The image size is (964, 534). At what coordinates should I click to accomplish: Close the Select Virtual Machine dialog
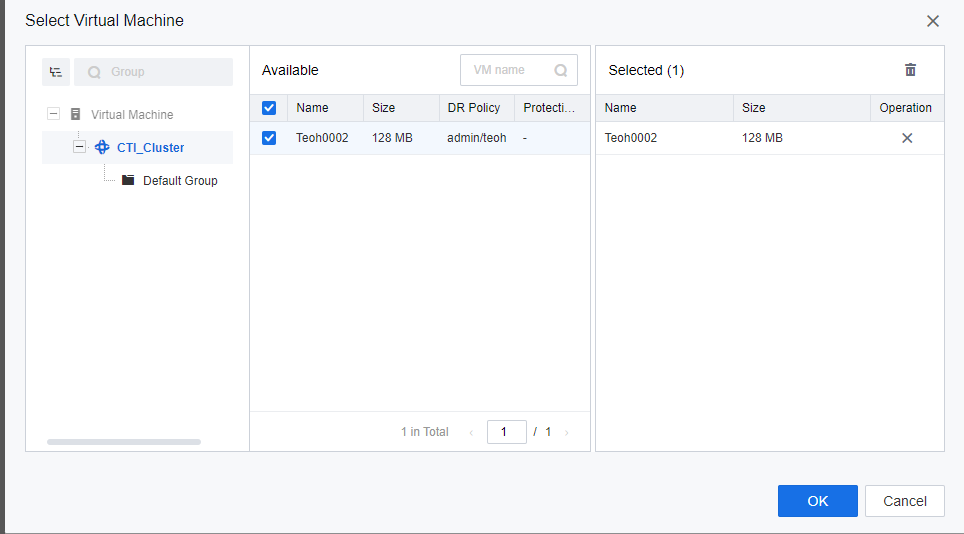[932, 21]
